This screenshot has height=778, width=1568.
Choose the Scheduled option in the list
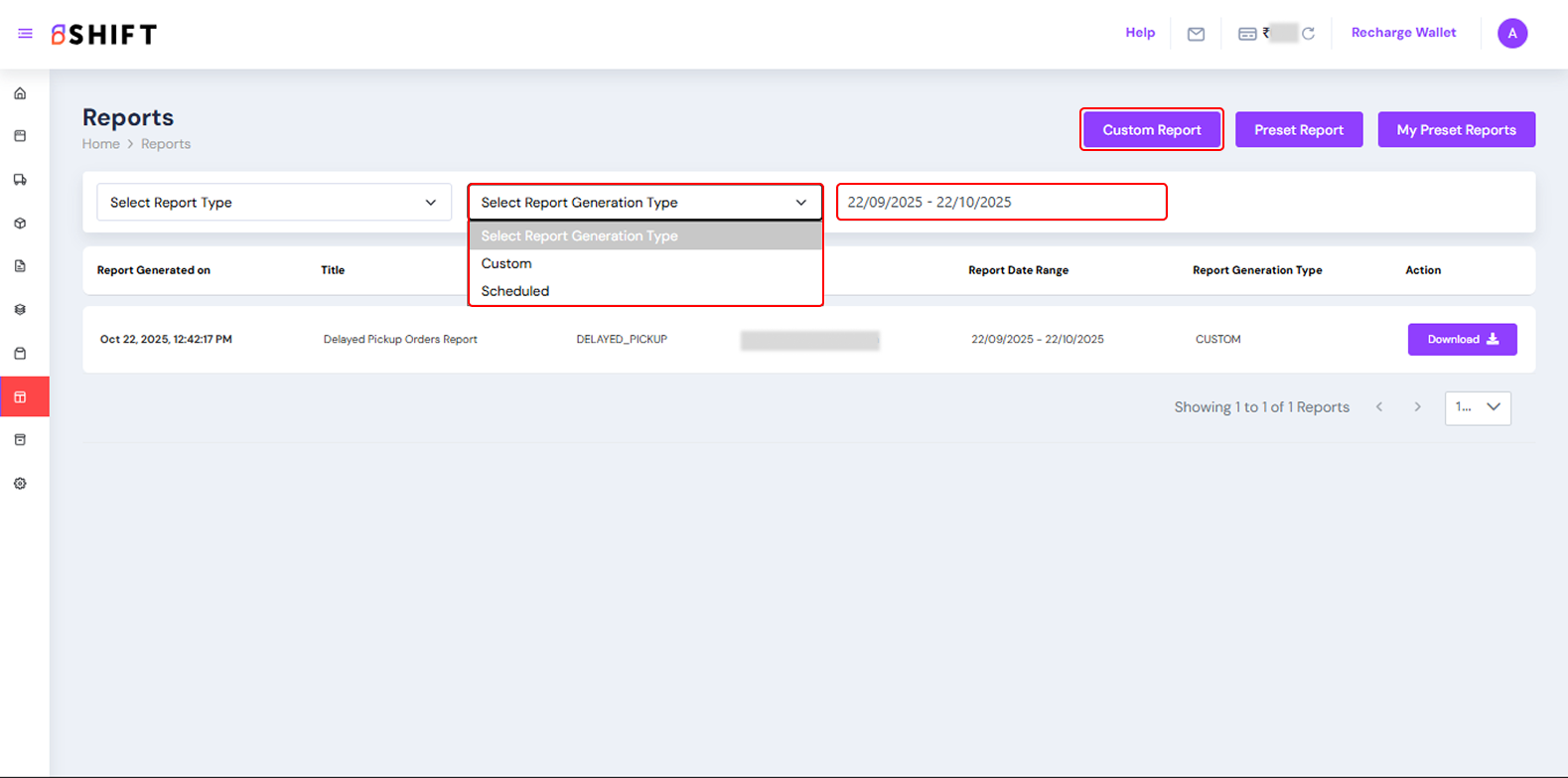[x=514, y=291]
